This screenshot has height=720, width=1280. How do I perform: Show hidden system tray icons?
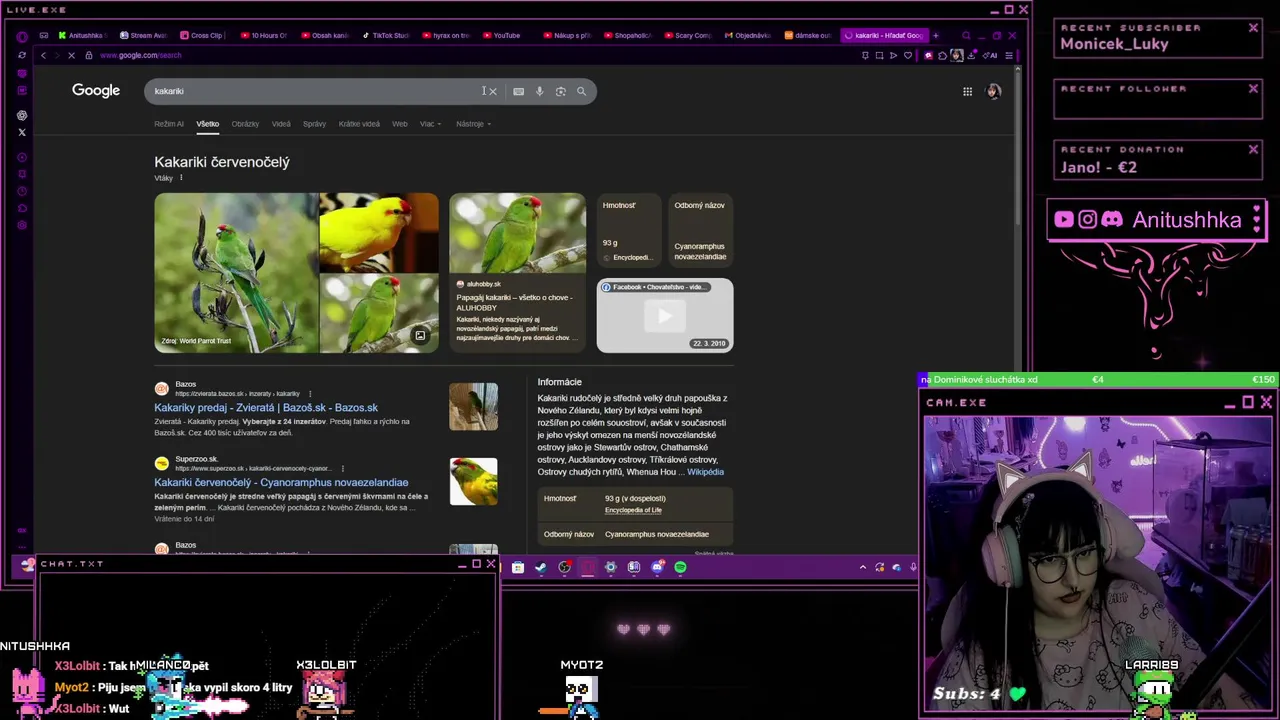[863, 567]
